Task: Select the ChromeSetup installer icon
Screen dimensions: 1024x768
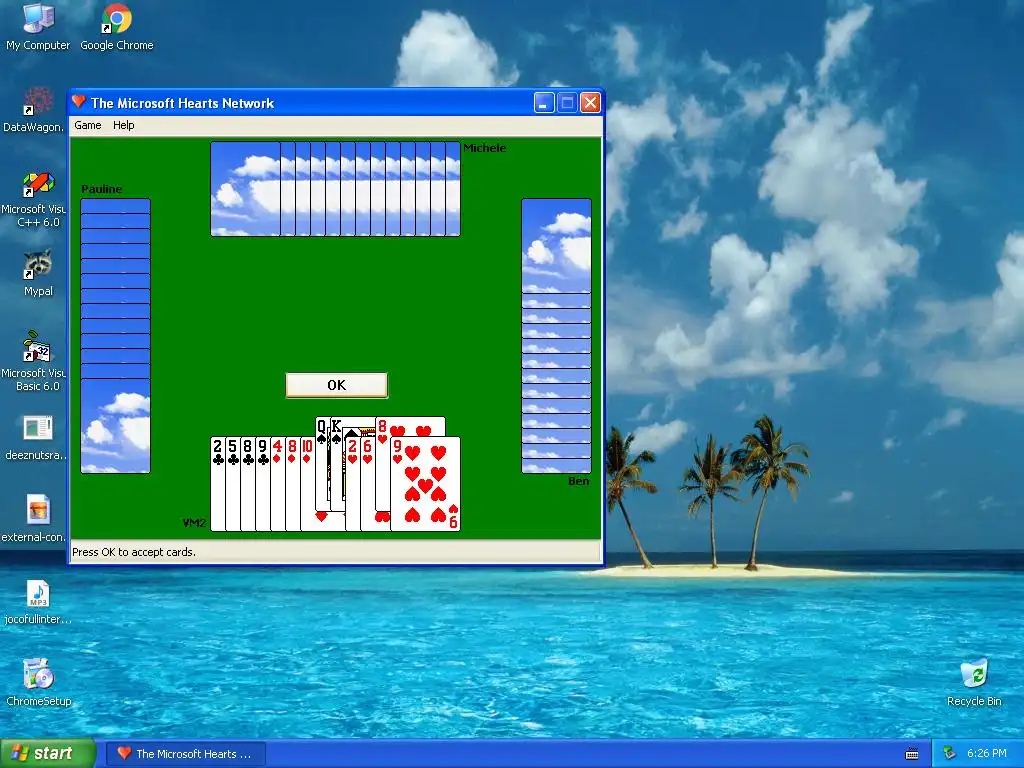Action: click(38, 683)
